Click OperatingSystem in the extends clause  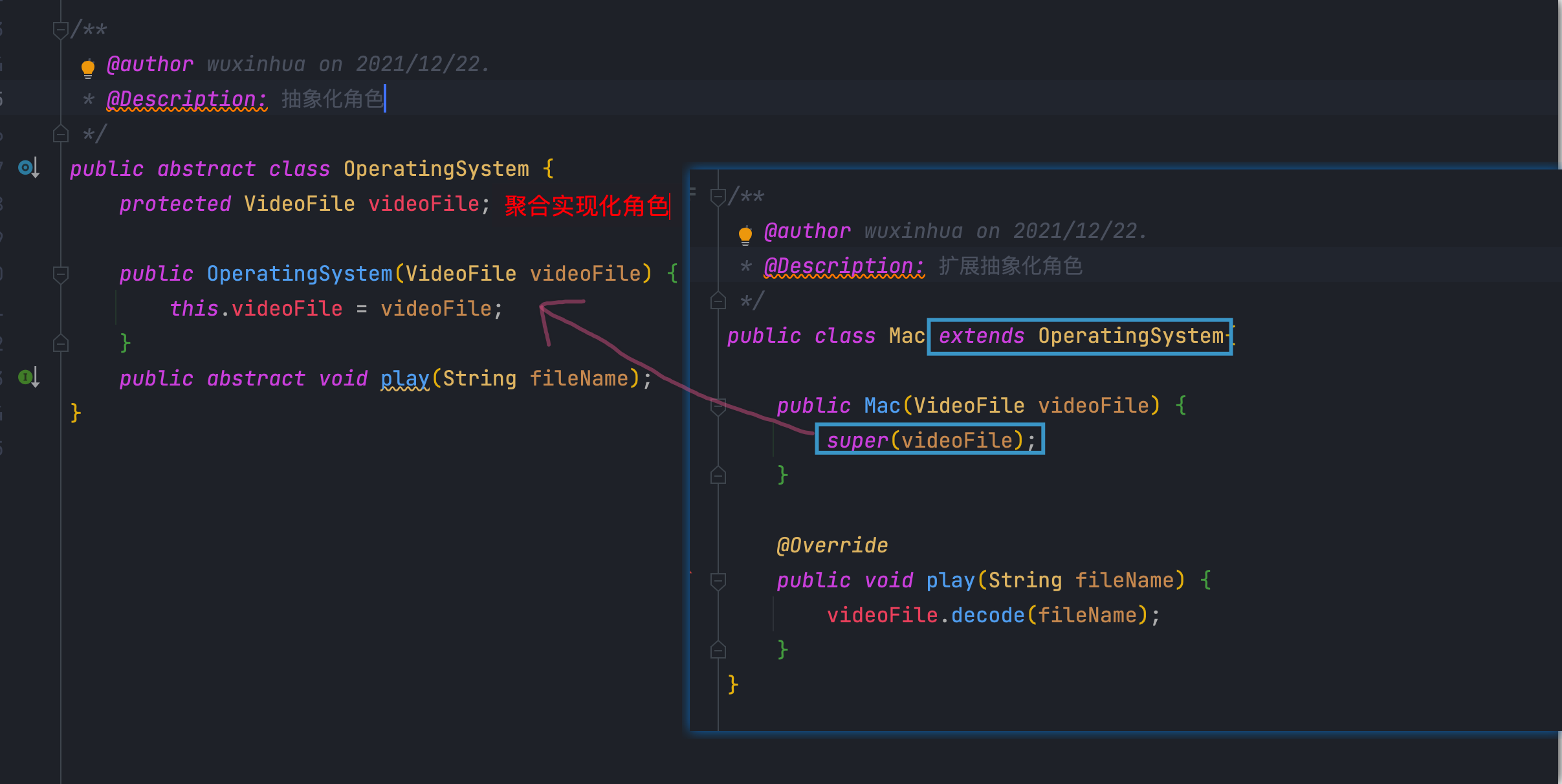tap(1130, 336)
